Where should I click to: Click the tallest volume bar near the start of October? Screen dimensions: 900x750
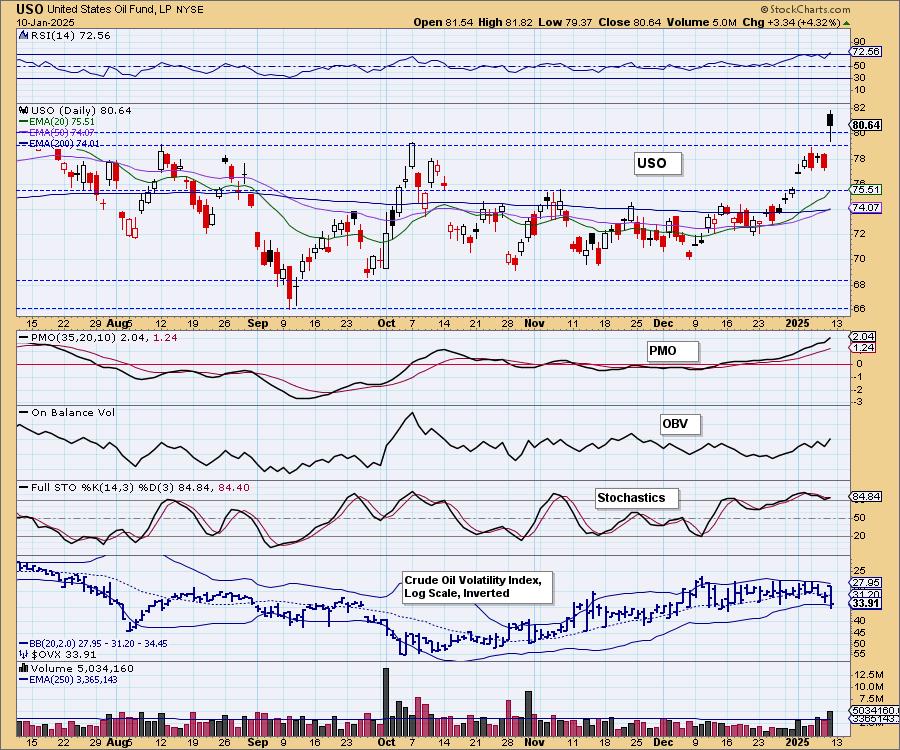pos(386,702)
